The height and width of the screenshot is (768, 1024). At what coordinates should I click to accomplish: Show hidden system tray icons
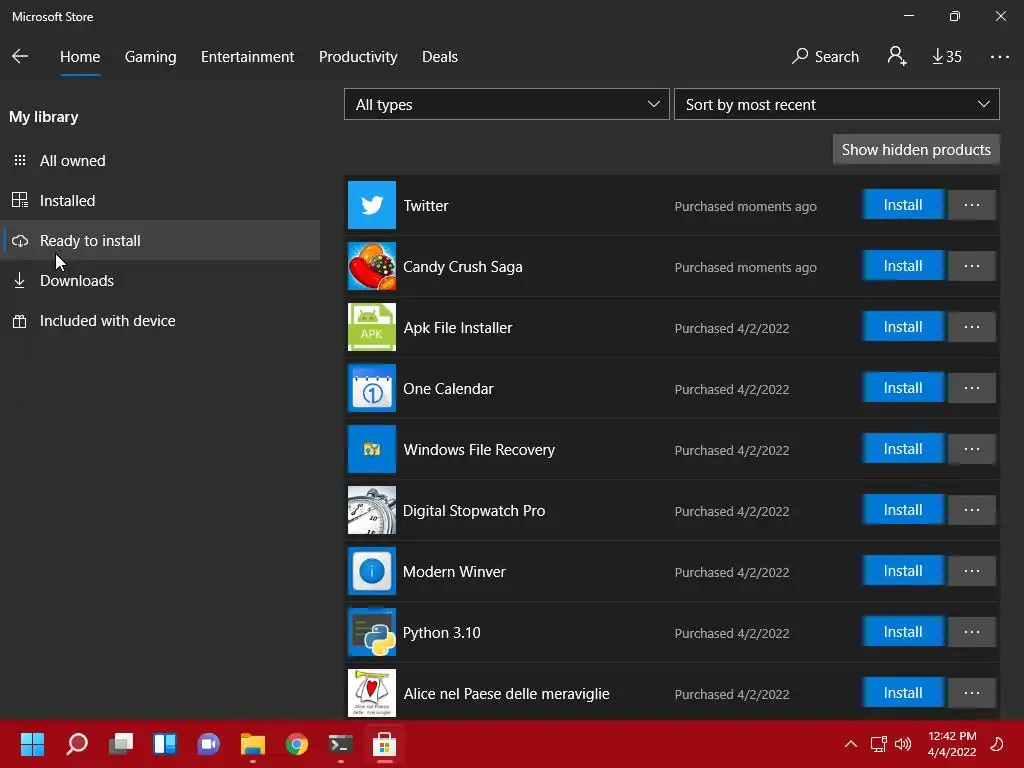point(850,744)
